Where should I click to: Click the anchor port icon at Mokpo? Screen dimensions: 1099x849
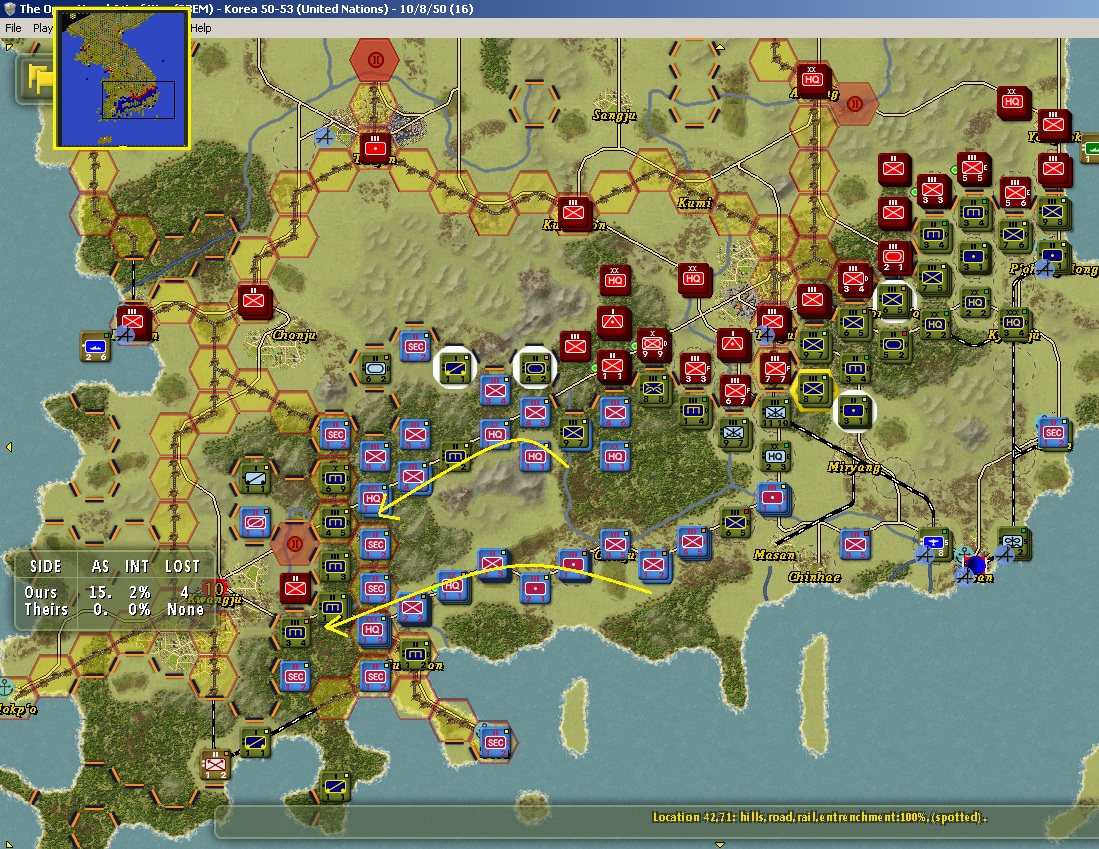[x=6, y=687]
